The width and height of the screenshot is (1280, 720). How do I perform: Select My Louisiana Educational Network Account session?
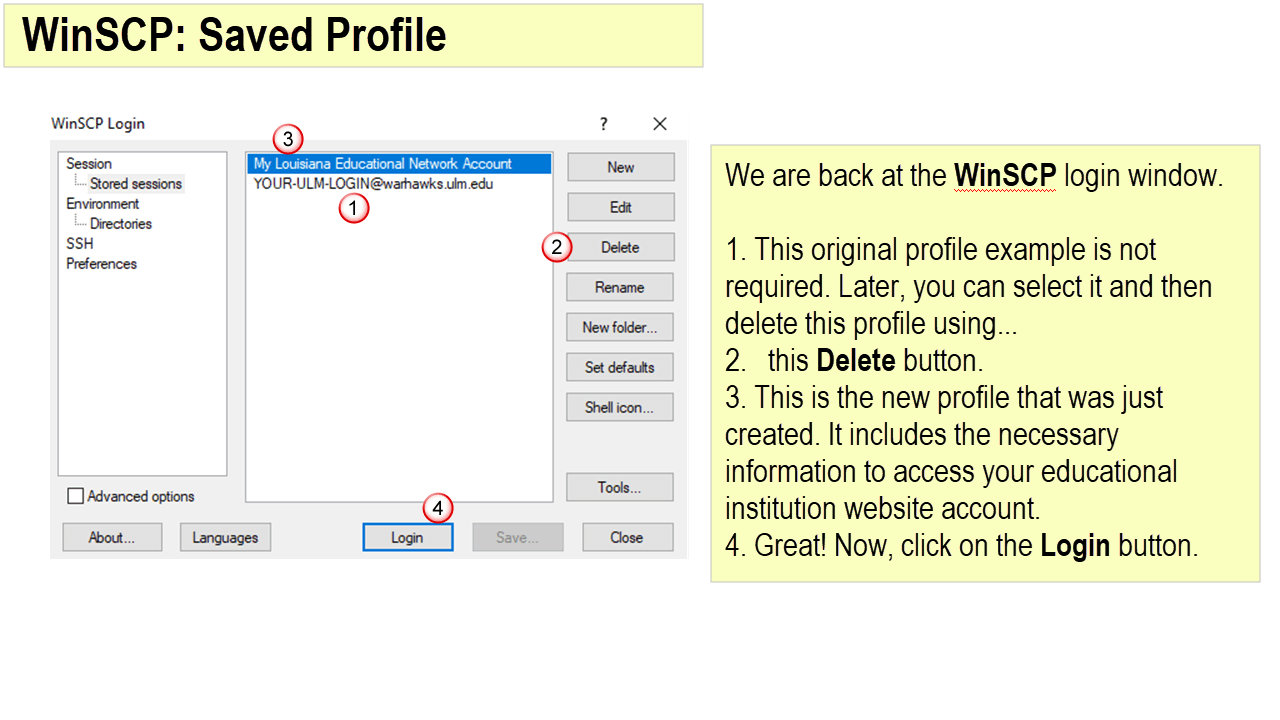pos(399,163)
